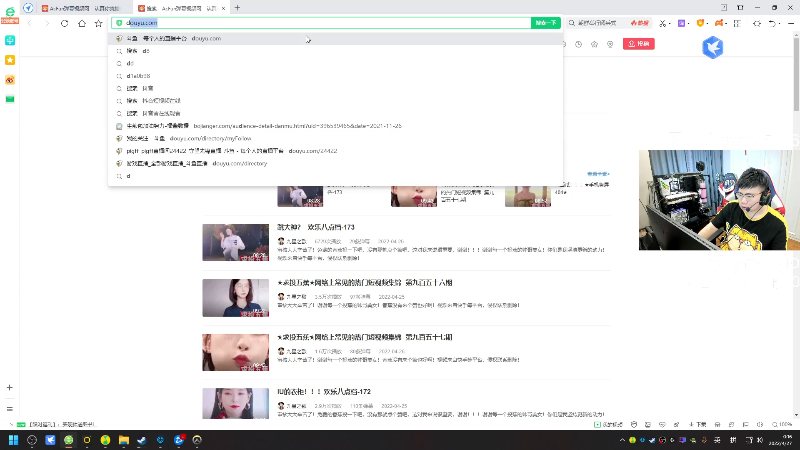This screenshot has width=800, height=450.
Task: Open the scissors screenshot tool
Action: coord(662,23)
